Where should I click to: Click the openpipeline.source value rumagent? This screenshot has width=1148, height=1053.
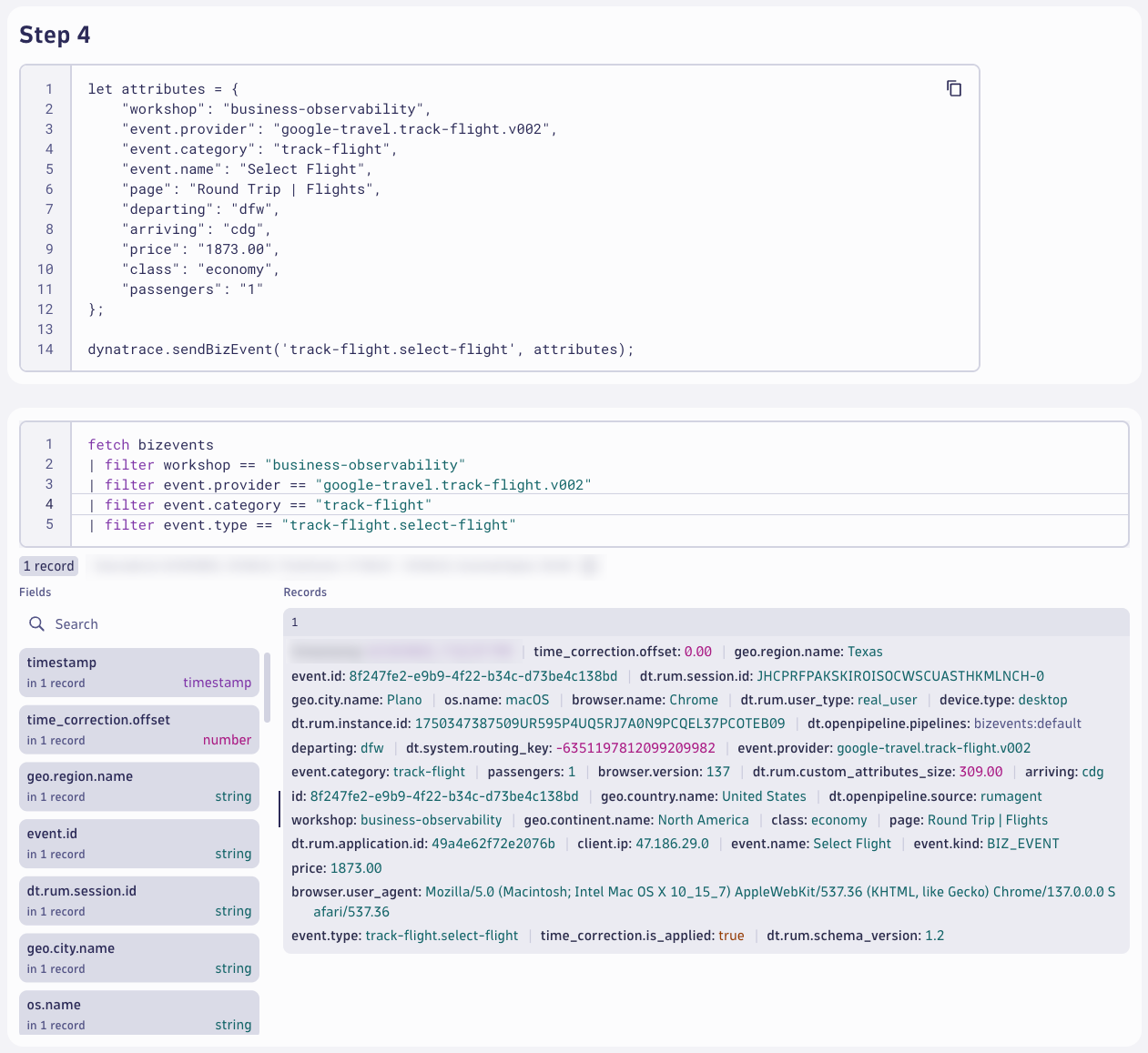[1011, 796]
